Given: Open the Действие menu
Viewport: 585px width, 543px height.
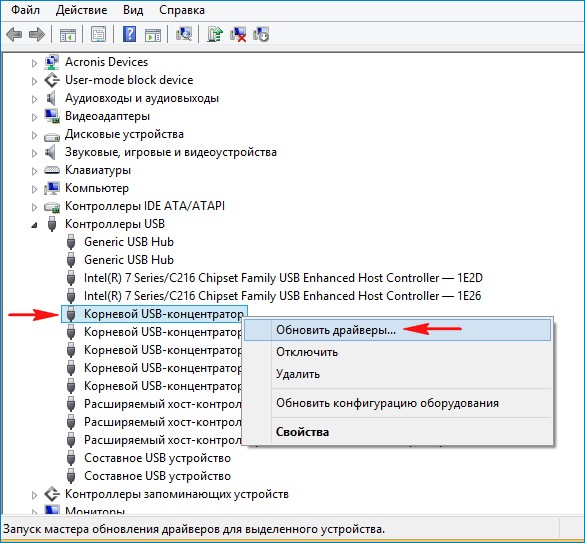Looking at the screenshot, I should coord(81,10).
